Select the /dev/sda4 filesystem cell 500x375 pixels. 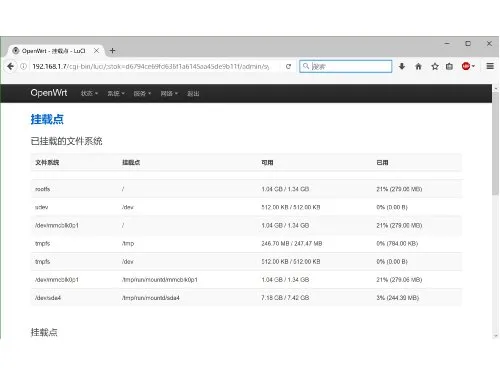click(48, 298)
